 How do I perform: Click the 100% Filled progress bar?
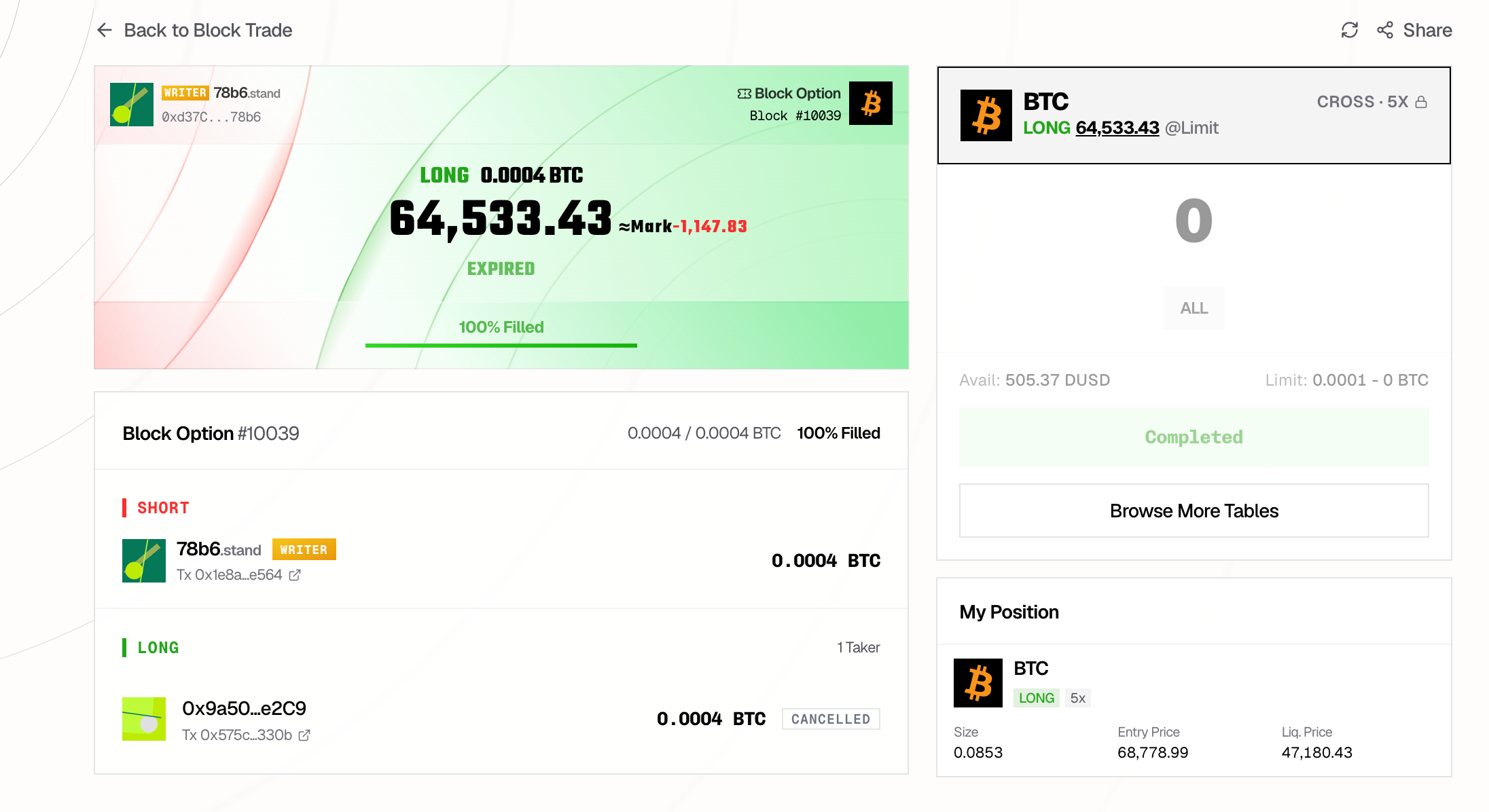(501, 346)
